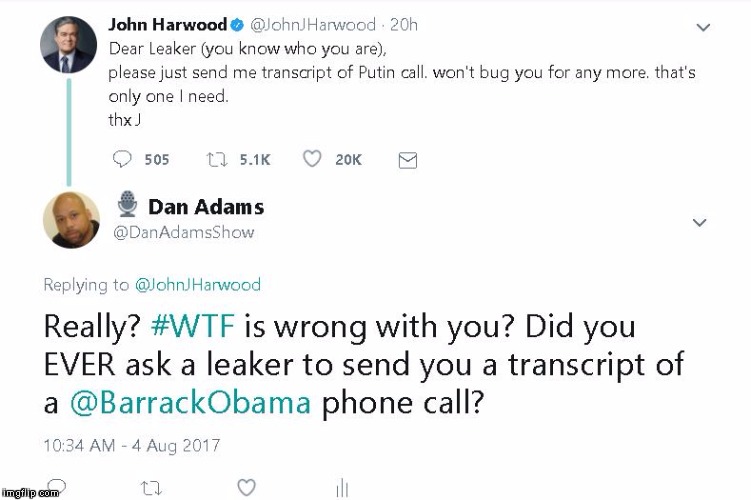Send John Harwood's tweet via direct message
The width and height of the screenshot is (751, 500).
408,160
